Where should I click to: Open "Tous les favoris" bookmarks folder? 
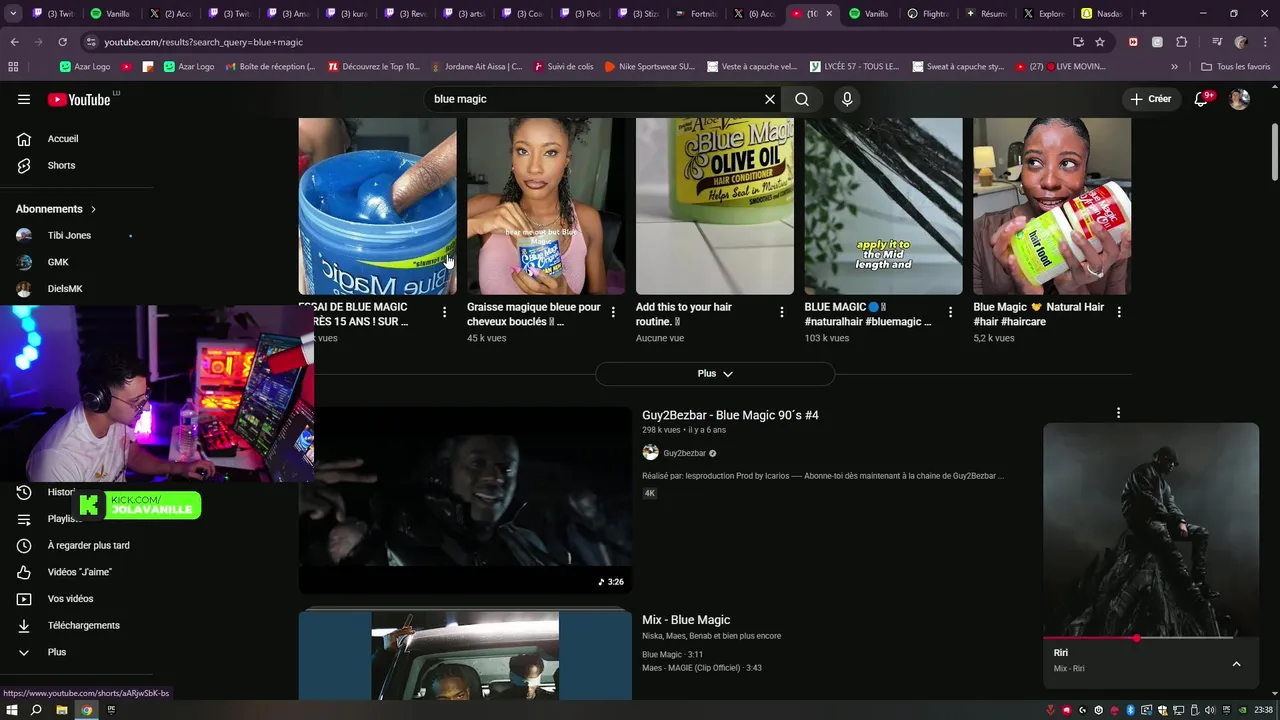pyautogui.click(x=1236, y=67)
